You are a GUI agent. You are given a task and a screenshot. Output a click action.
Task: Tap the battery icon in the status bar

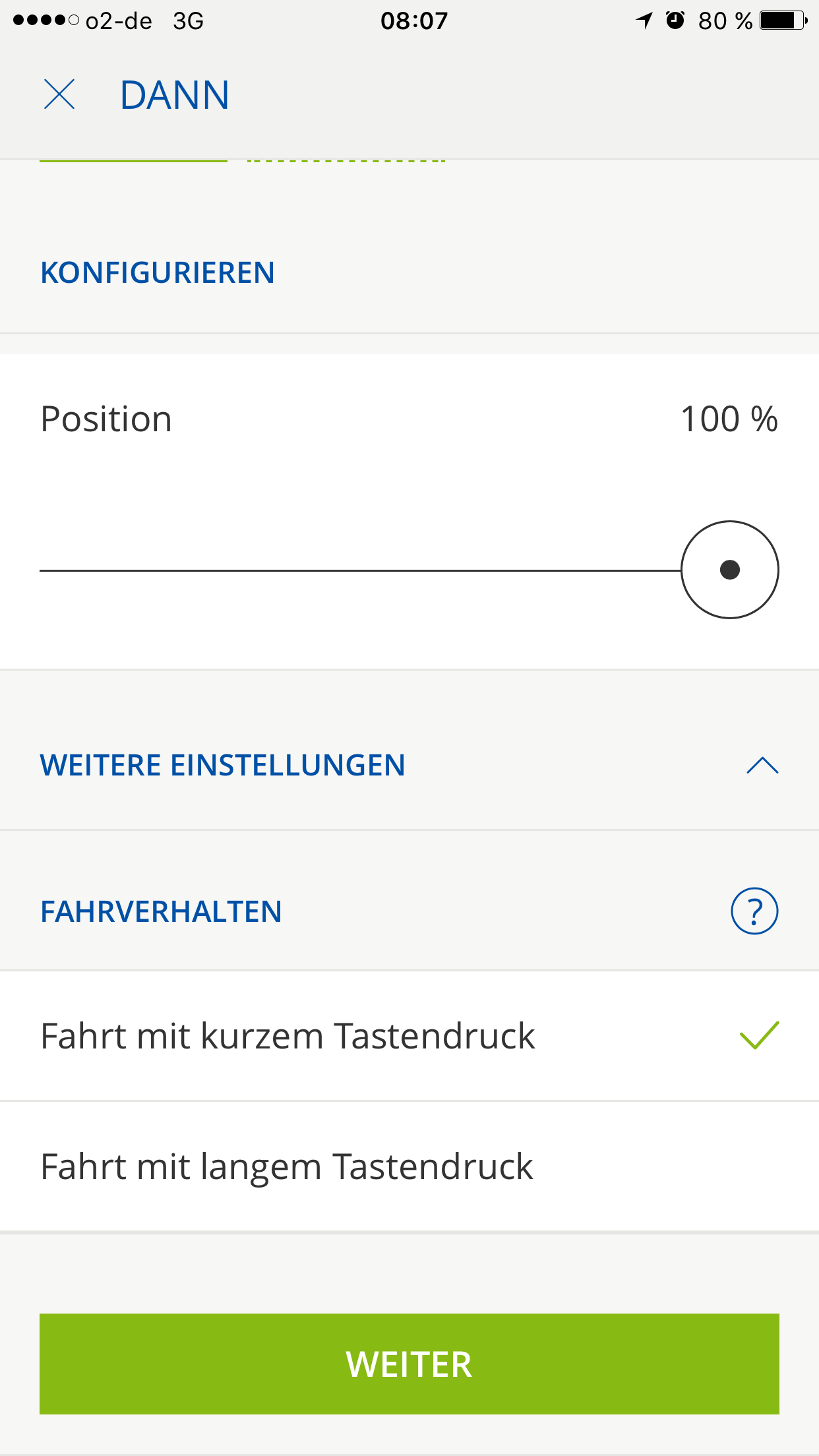point(783,20)
